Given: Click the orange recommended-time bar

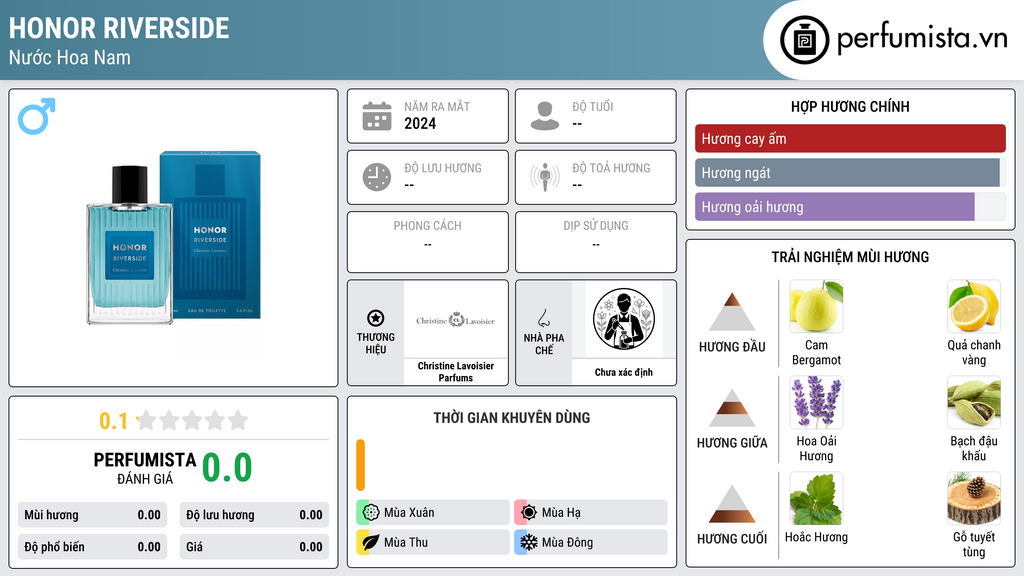Looking at the screenshot, I should point(360,465).
